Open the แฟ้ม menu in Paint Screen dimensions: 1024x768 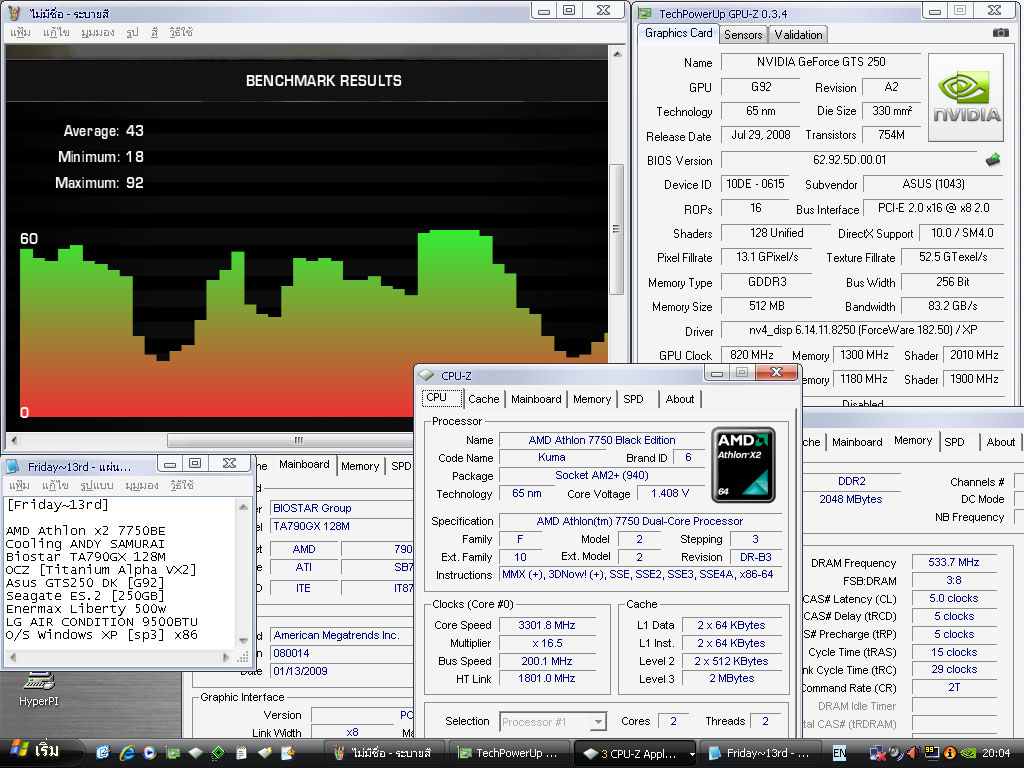pyautogui.click(x=20, y=32)
